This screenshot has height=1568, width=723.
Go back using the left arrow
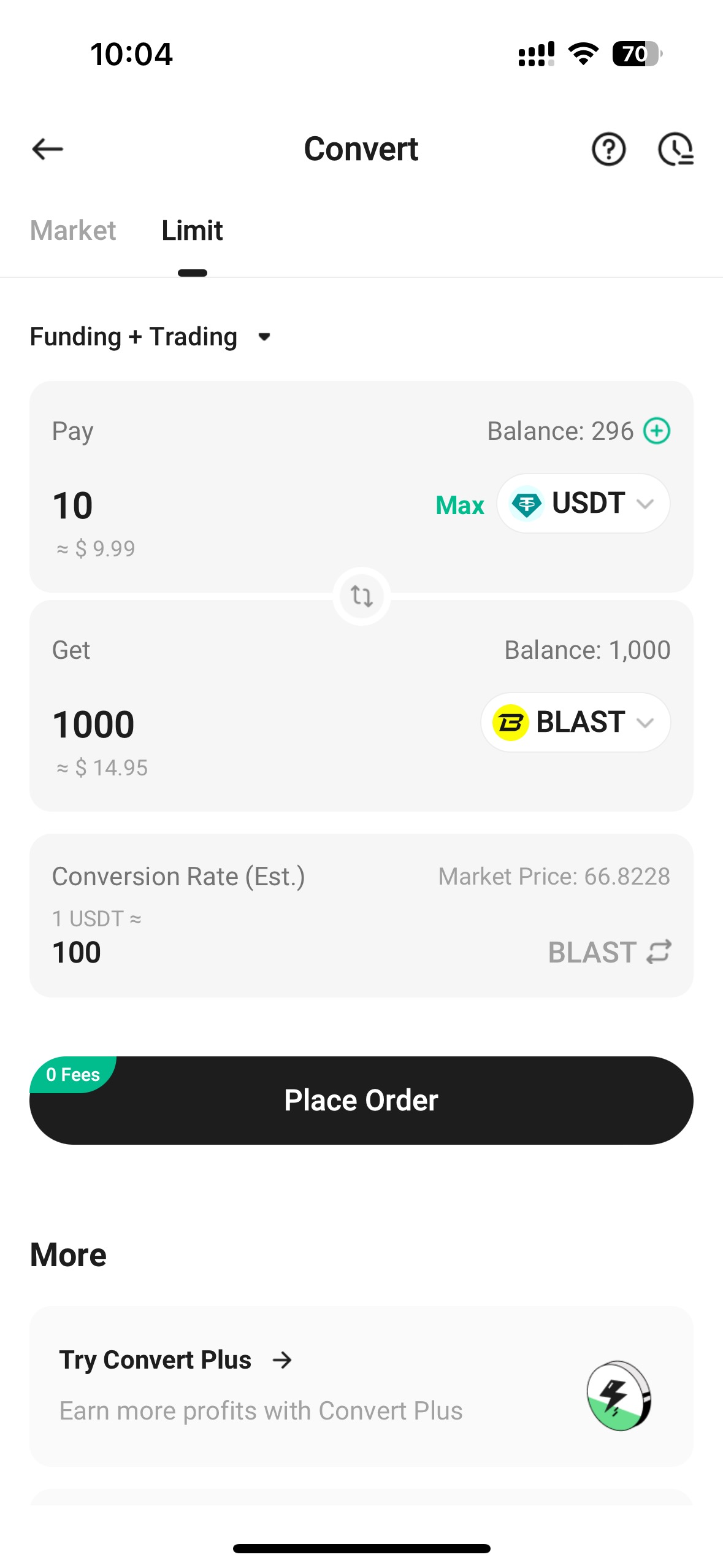click(x=47, y=149)
